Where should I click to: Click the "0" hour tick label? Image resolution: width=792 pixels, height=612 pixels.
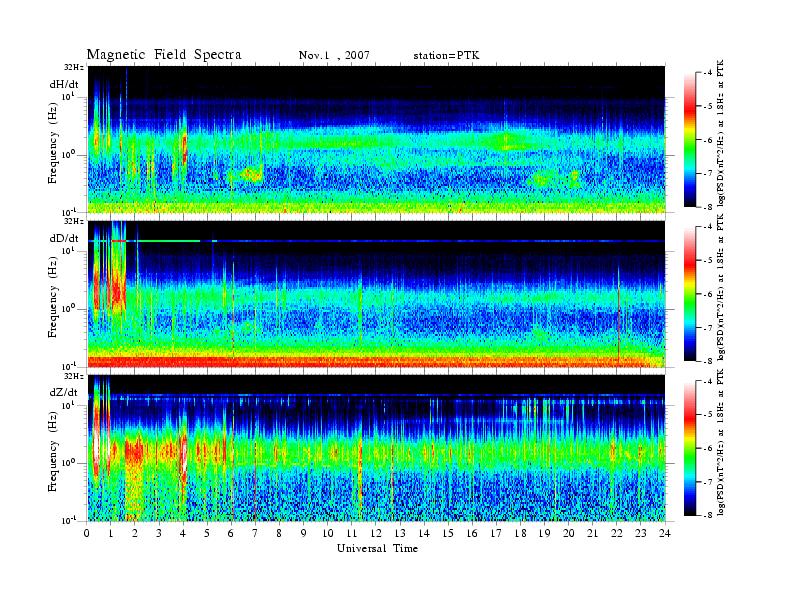point(87,533)
